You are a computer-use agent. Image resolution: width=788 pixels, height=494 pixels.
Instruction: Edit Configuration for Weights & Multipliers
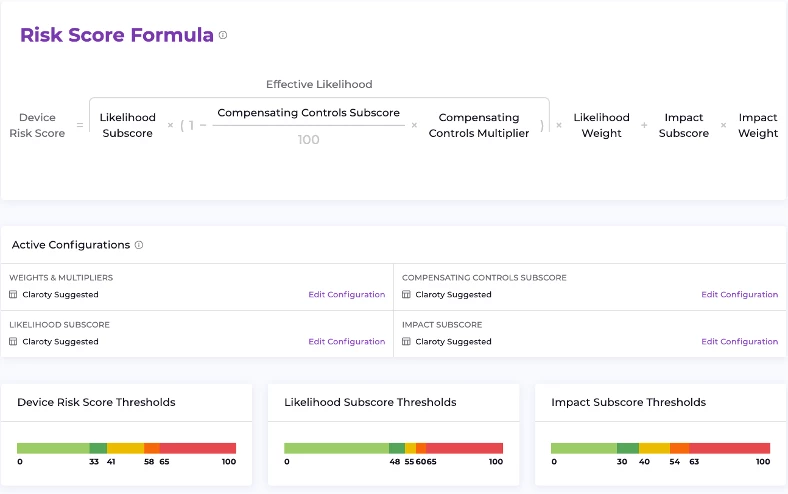(x=346, y=295)
